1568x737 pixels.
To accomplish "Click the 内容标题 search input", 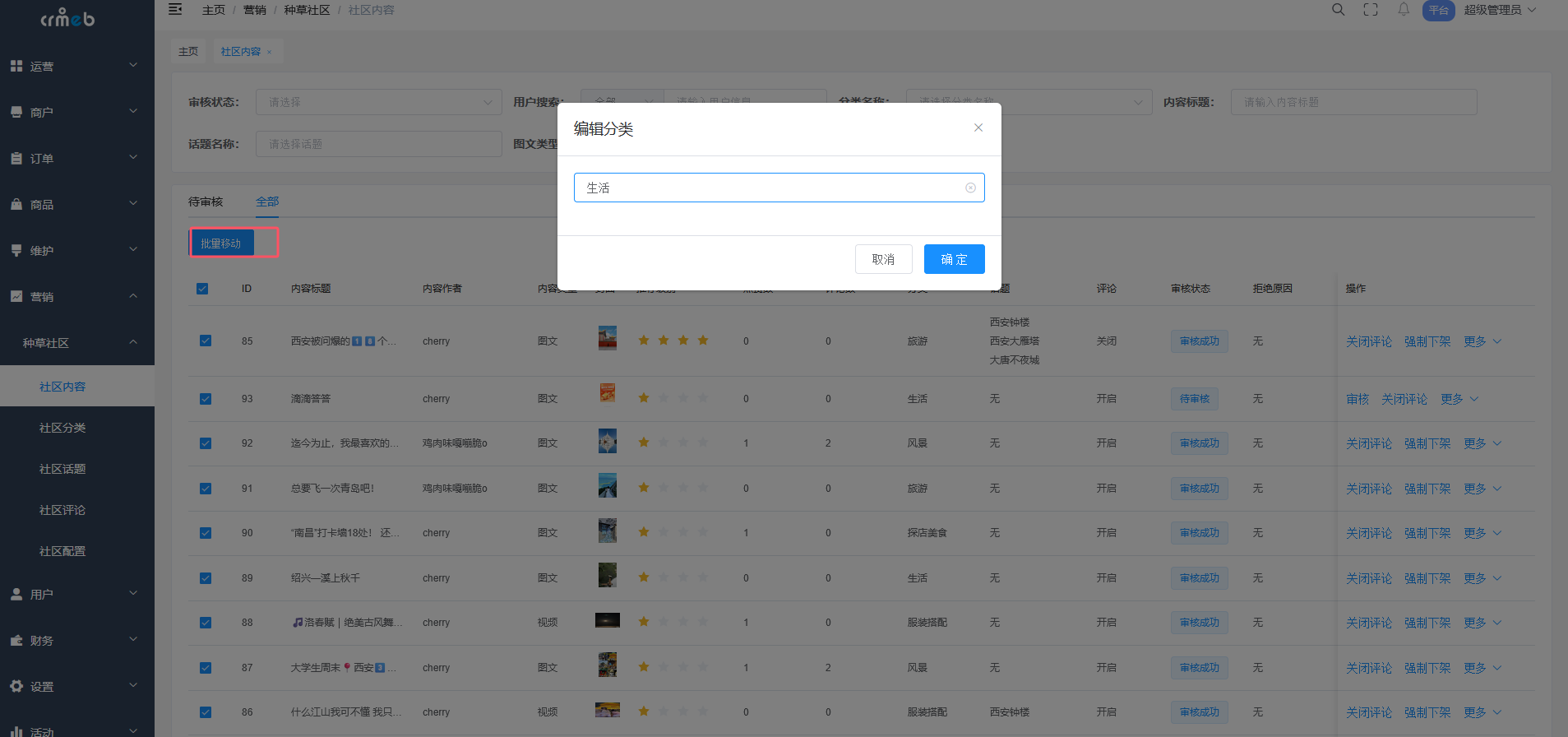I will coord(1353,102).
